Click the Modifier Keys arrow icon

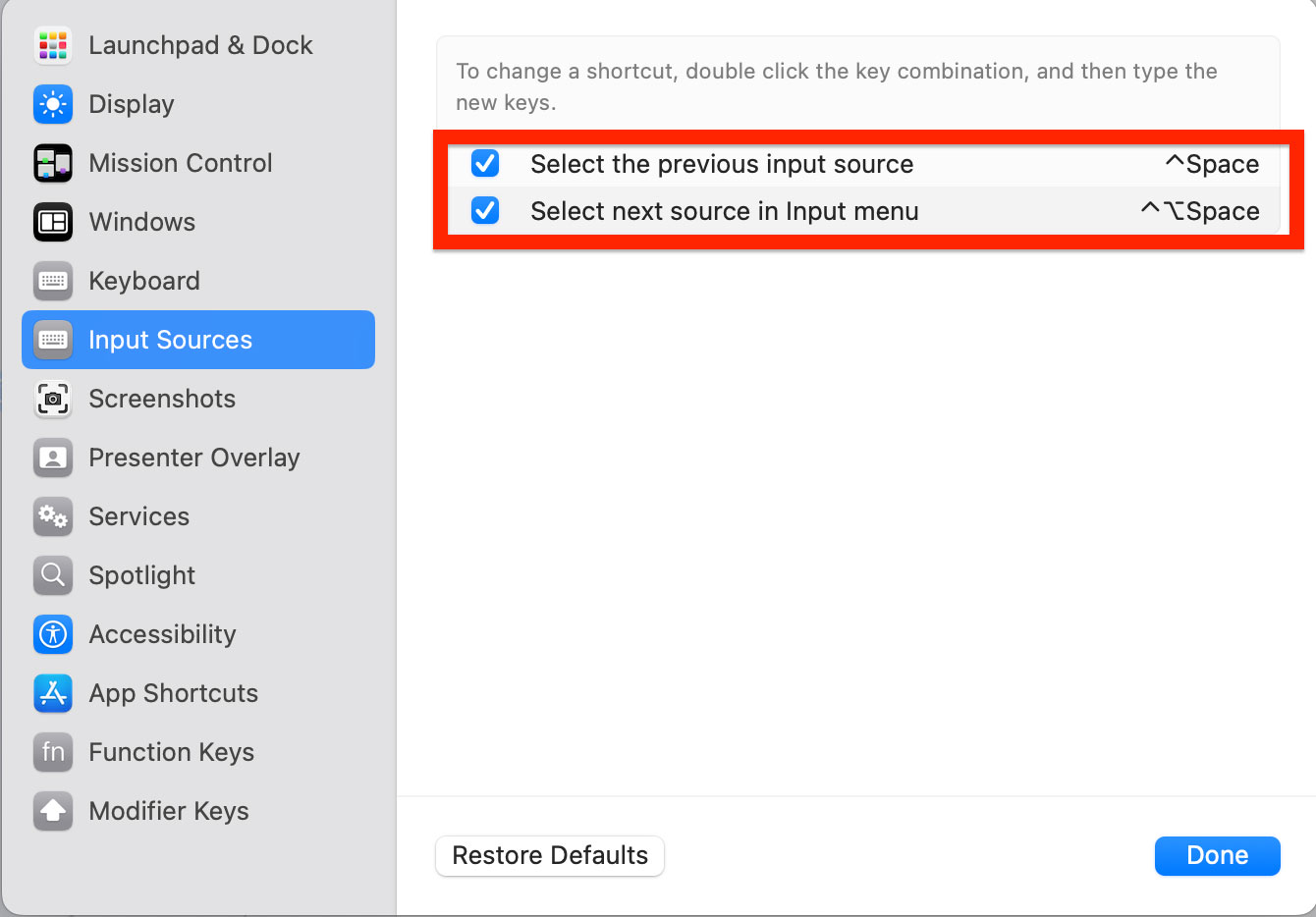[53, 811]
